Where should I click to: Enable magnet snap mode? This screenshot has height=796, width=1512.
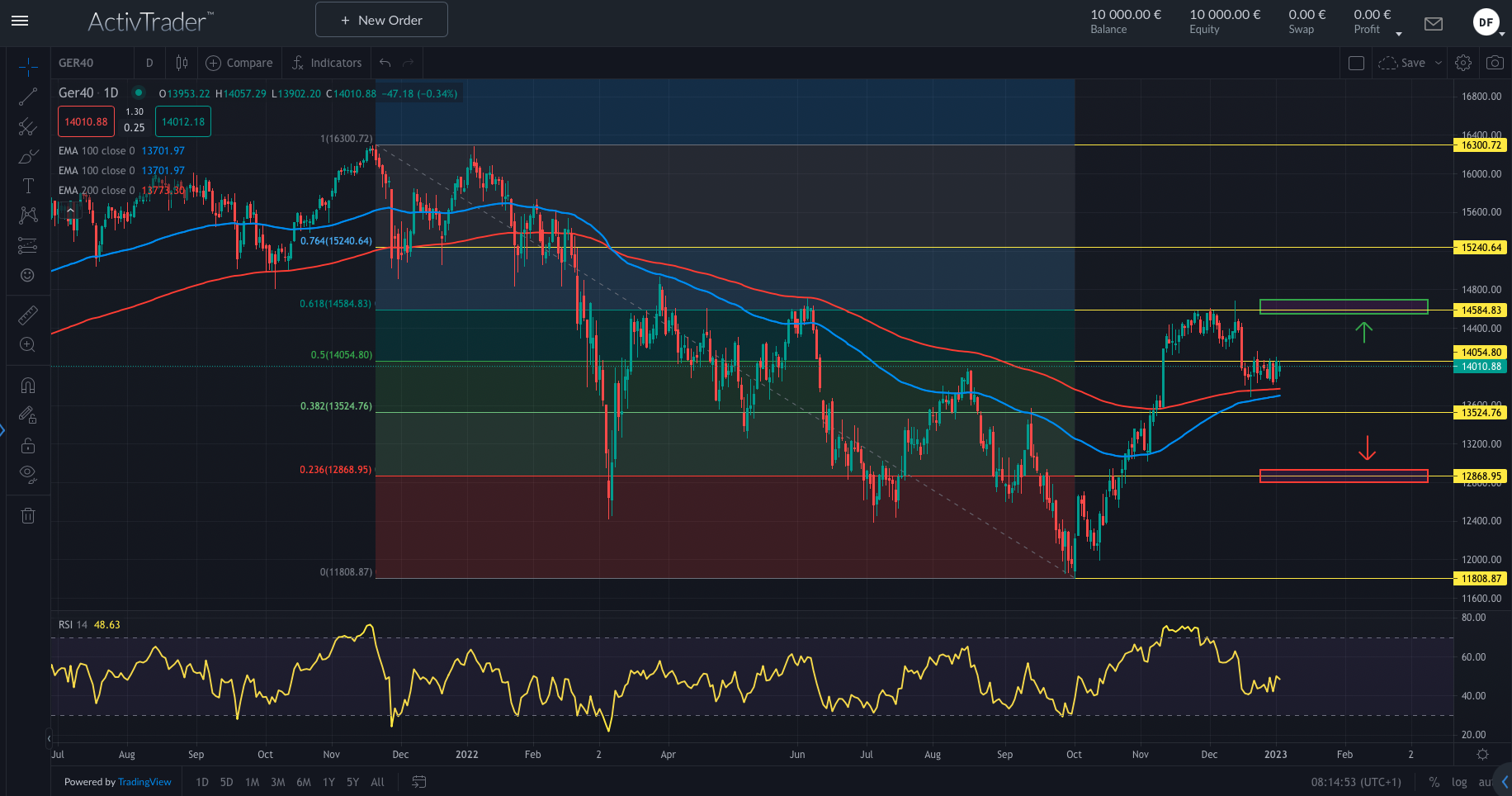click(x=28, y=385)
